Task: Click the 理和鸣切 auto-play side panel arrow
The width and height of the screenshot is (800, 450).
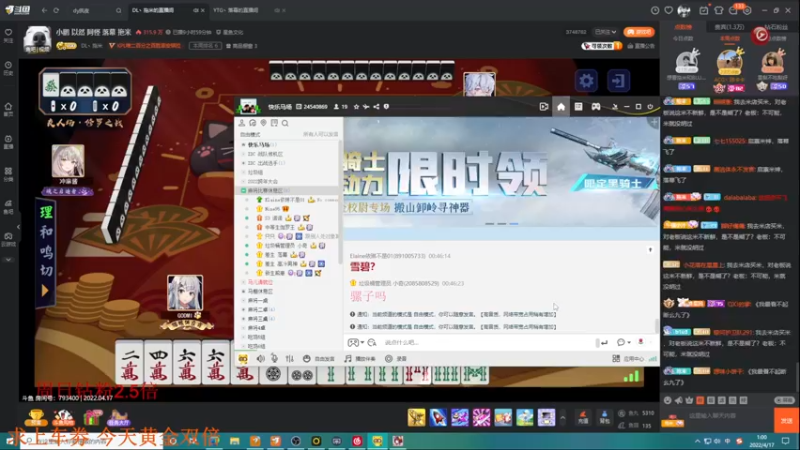Action: [45, 291]
